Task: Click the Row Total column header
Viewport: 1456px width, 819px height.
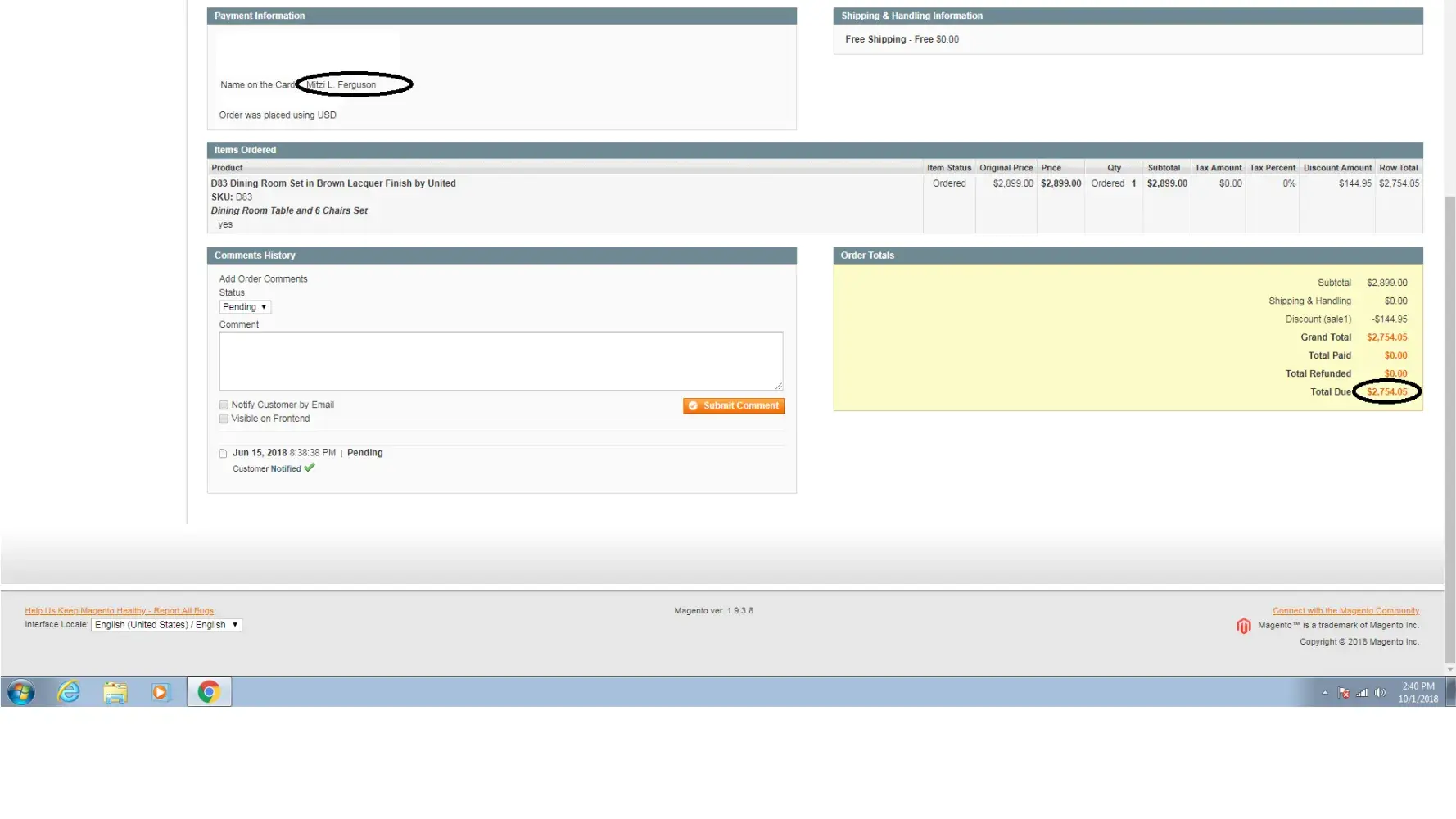Action: pyautogui.click(x=1399, y=168)
